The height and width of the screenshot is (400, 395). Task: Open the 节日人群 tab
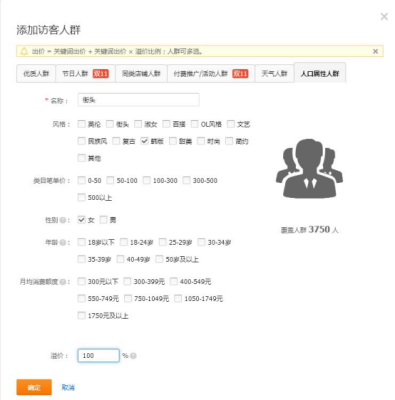click(x=86, y=73)
